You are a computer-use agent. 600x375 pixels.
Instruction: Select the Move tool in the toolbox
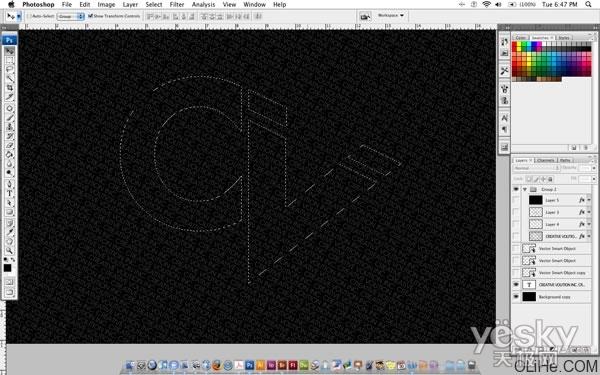pos(10,51)
